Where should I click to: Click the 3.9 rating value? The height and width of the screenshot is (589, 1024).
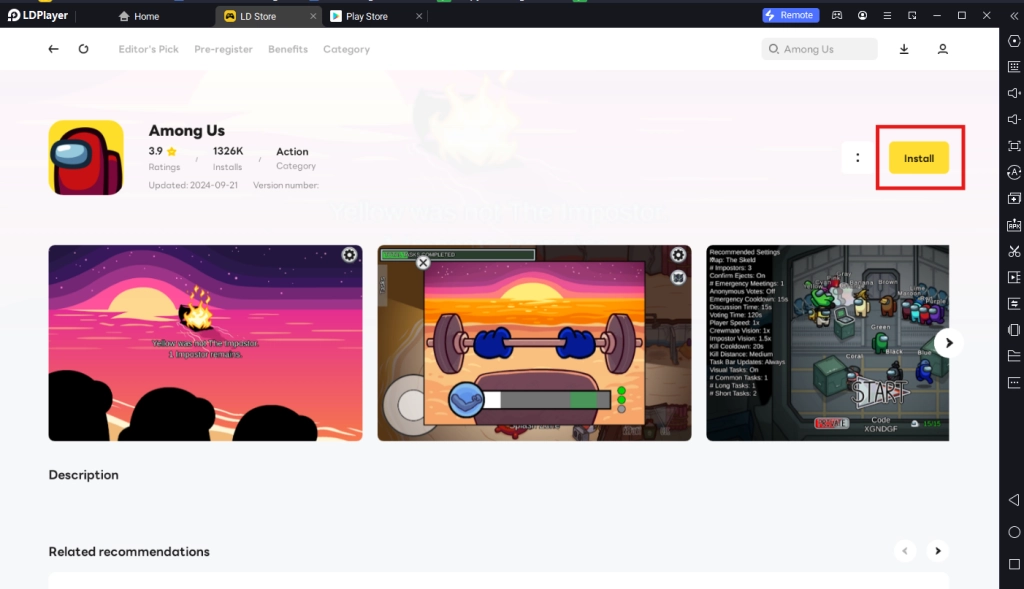pos(155,151)
